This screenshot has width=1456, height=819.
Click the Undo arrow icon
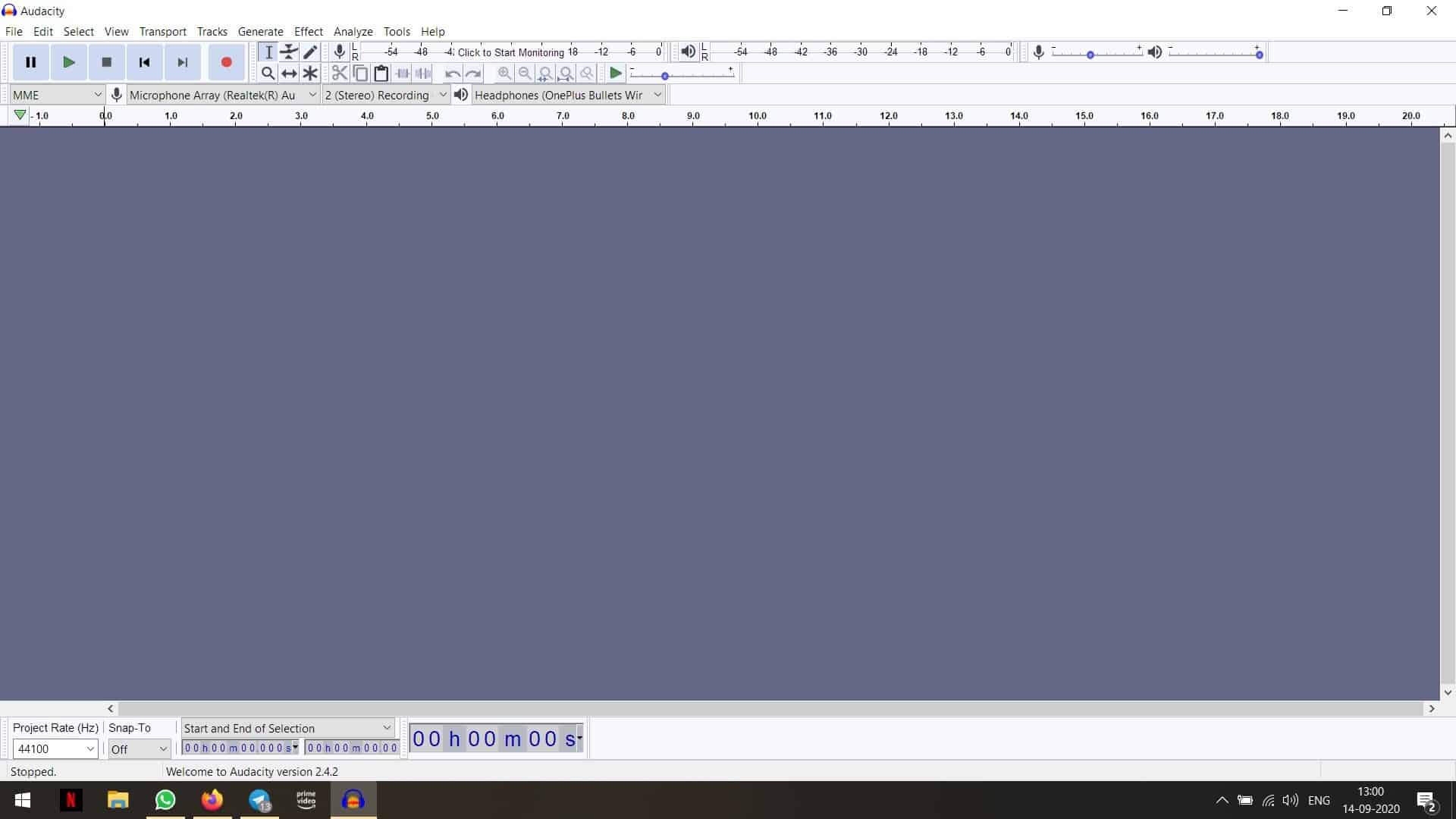(x=452, y=74)
